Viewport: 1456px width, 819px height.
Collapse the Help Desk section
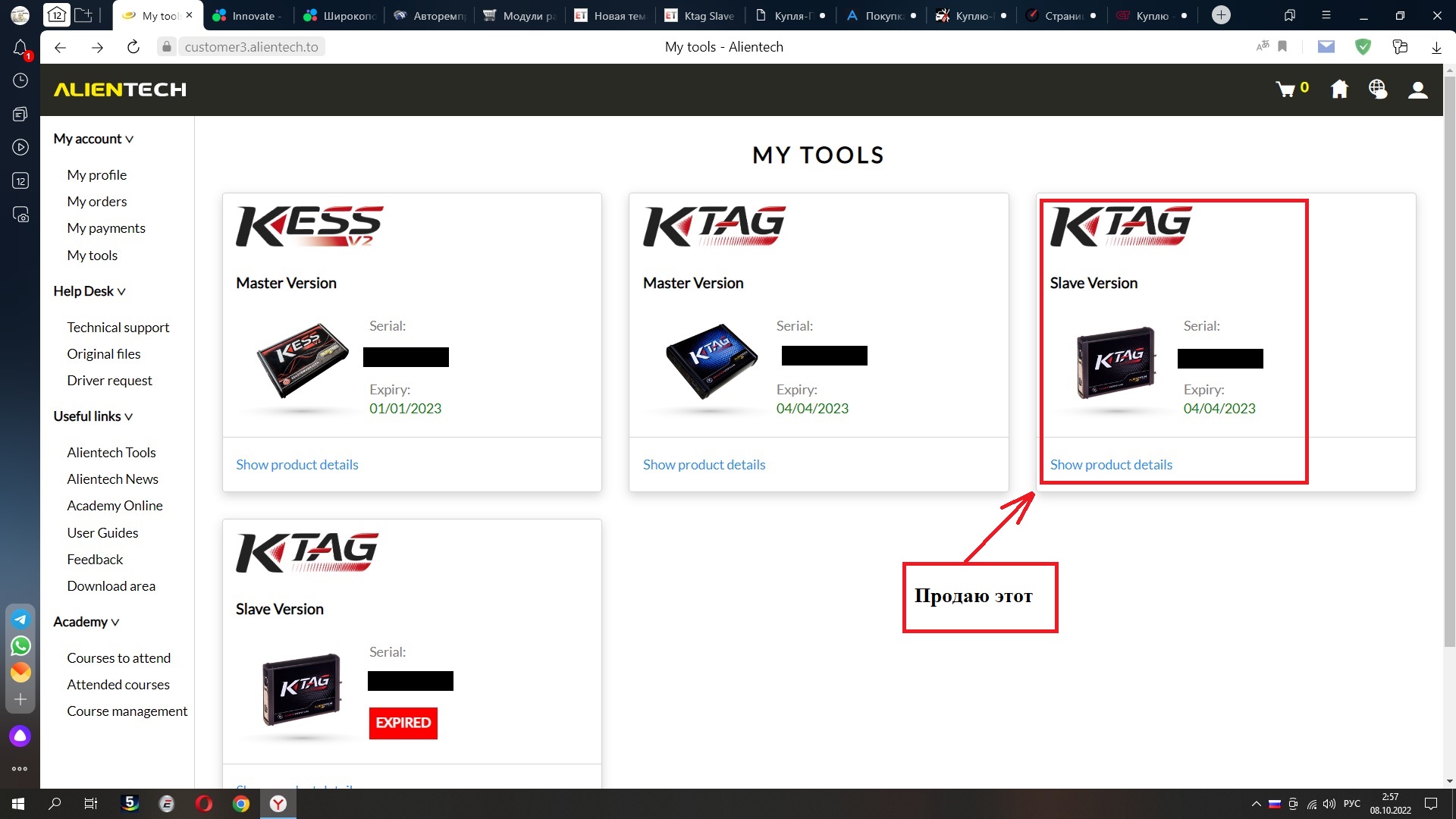pyautogui.click(x=89, y=291)
